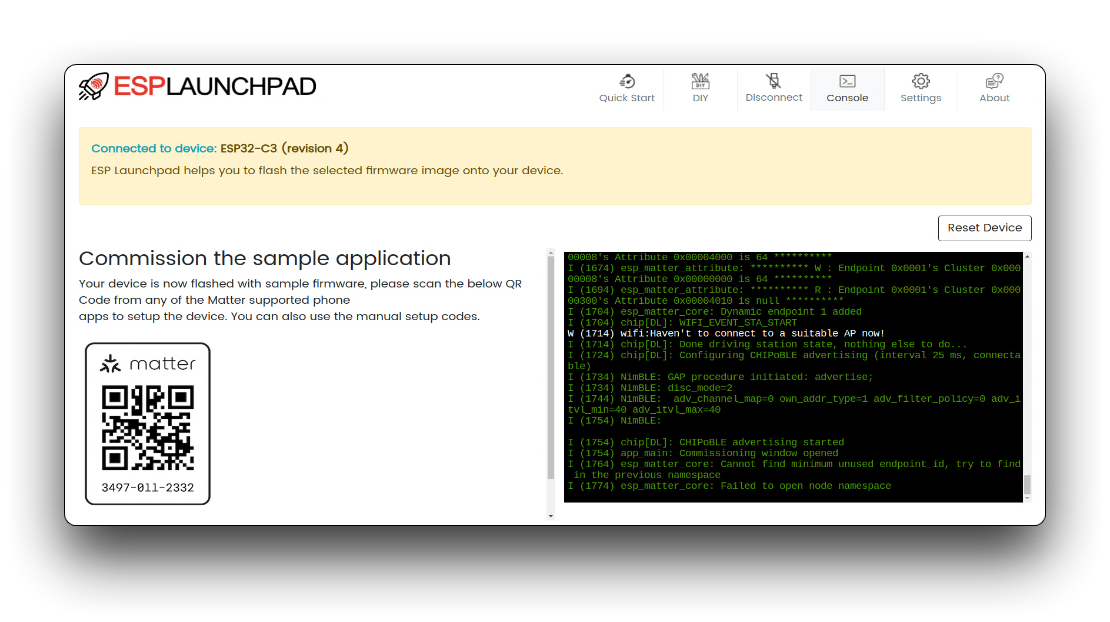1110x622 pixels.
Task: Click the Matter logo above the QR code
Action: (147, 364)
